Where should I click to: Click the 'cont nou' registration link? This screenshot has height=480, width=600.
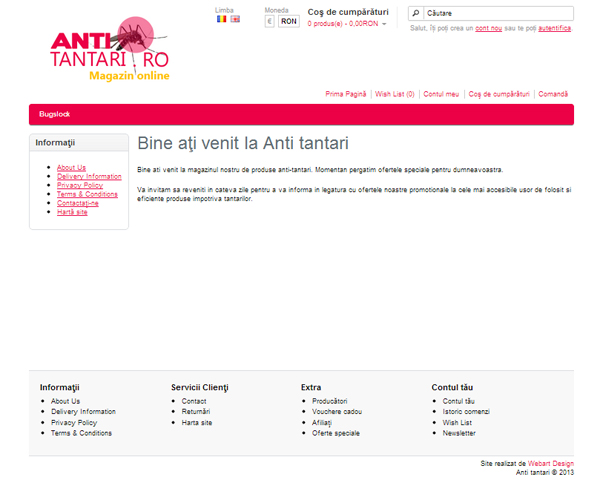488,28
